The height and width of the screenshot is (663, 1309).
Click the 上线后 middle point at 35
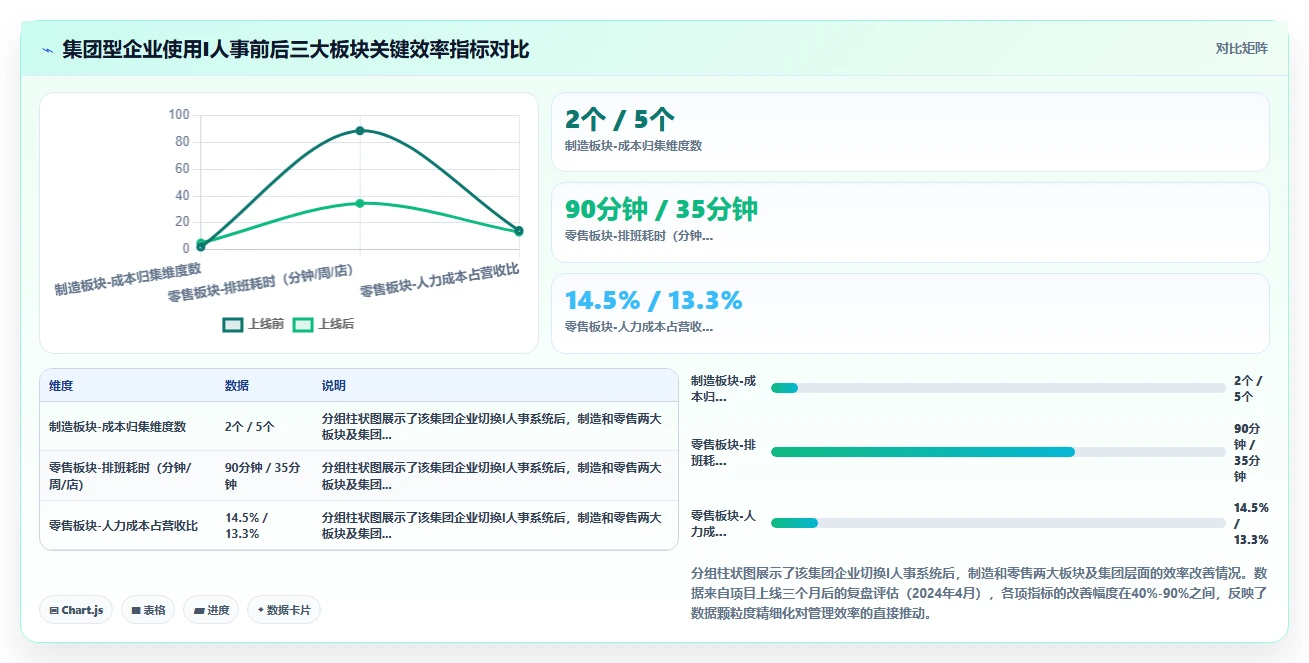360,203
